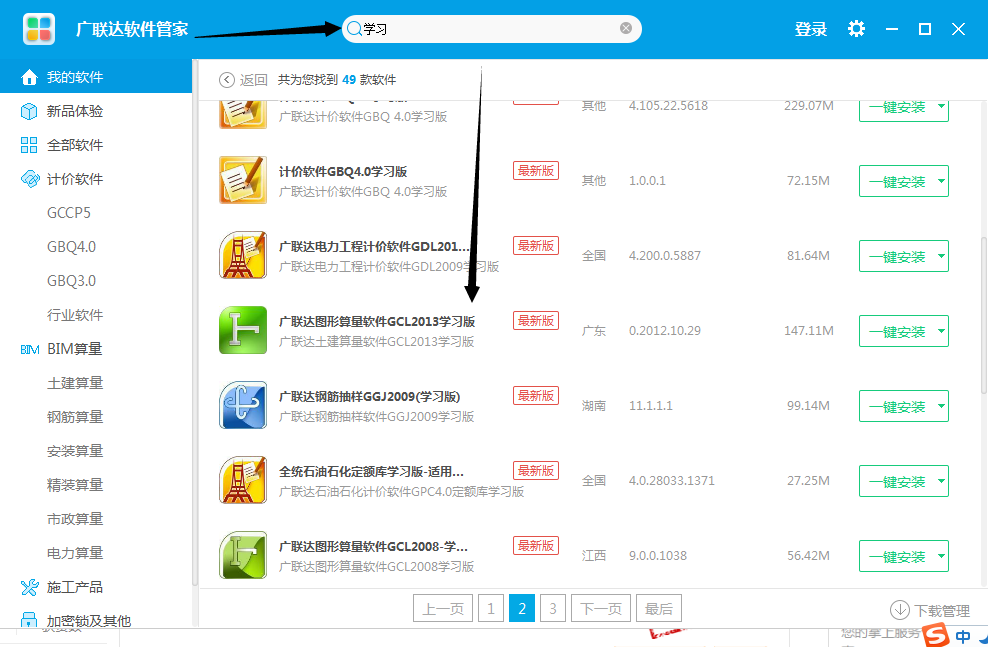The image size is (988, 647).
Task: Open install dropdown arrow for the 229.07M entry
Action: point(941,108)
